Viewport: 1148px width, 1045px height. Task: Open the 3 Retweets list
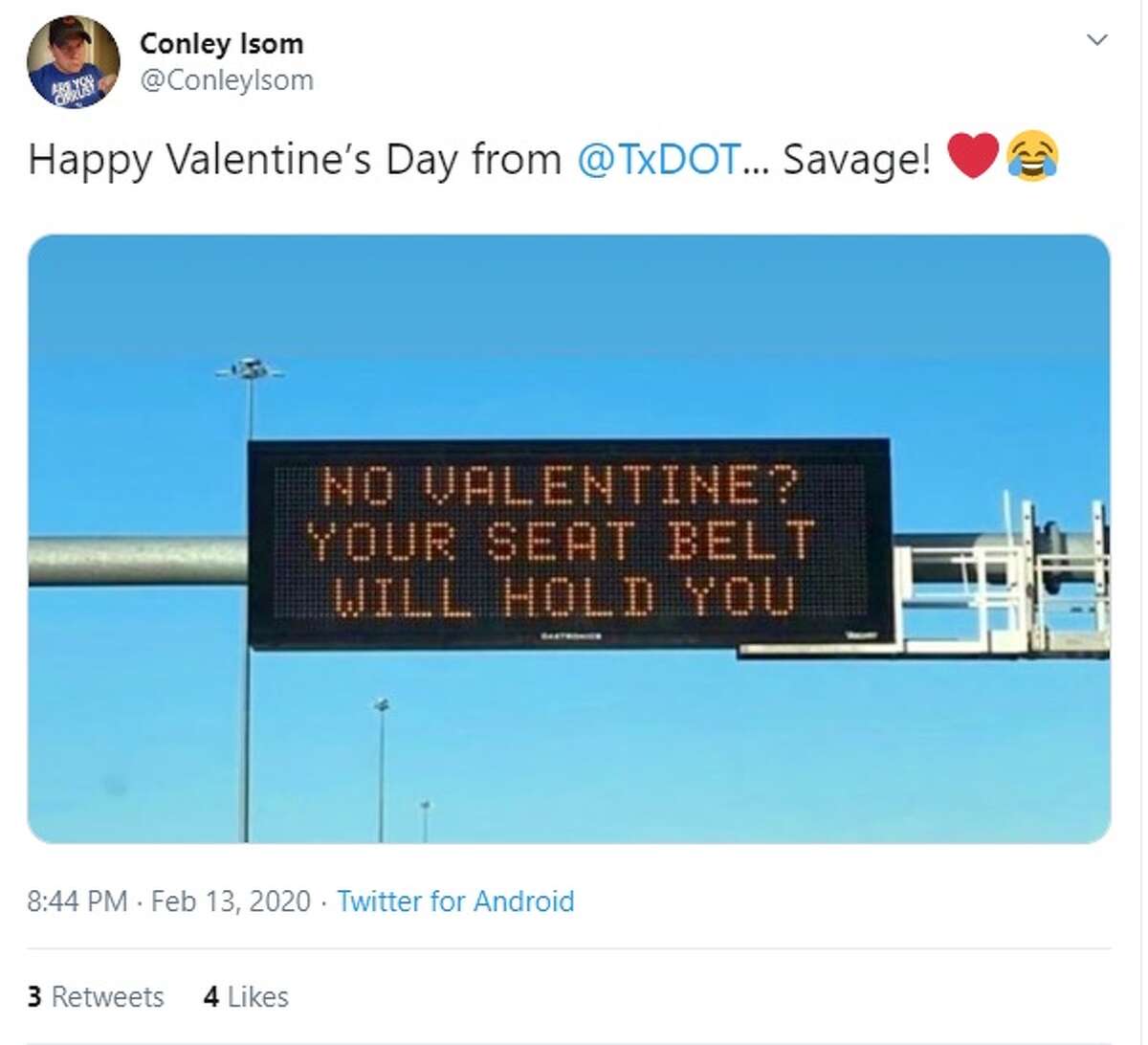96,996
